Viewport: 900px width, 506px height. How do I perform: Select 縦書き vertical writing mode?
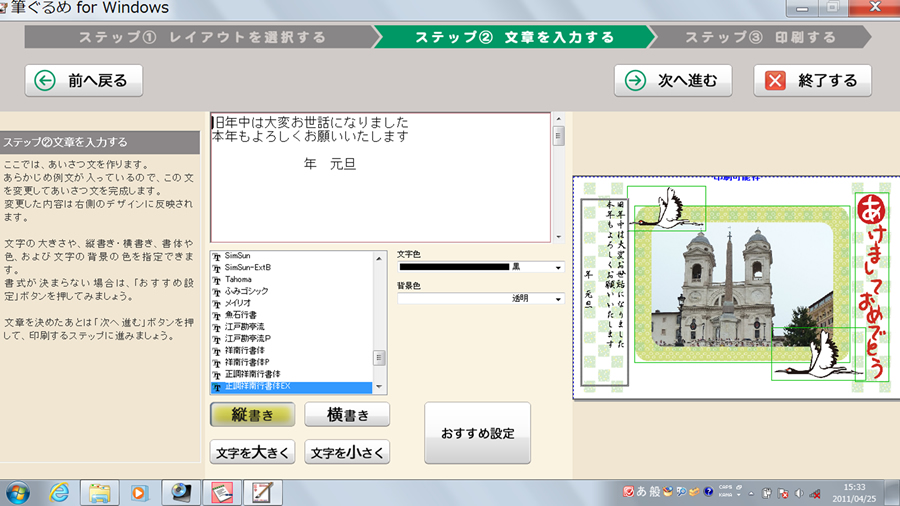[x=252, y=415]
